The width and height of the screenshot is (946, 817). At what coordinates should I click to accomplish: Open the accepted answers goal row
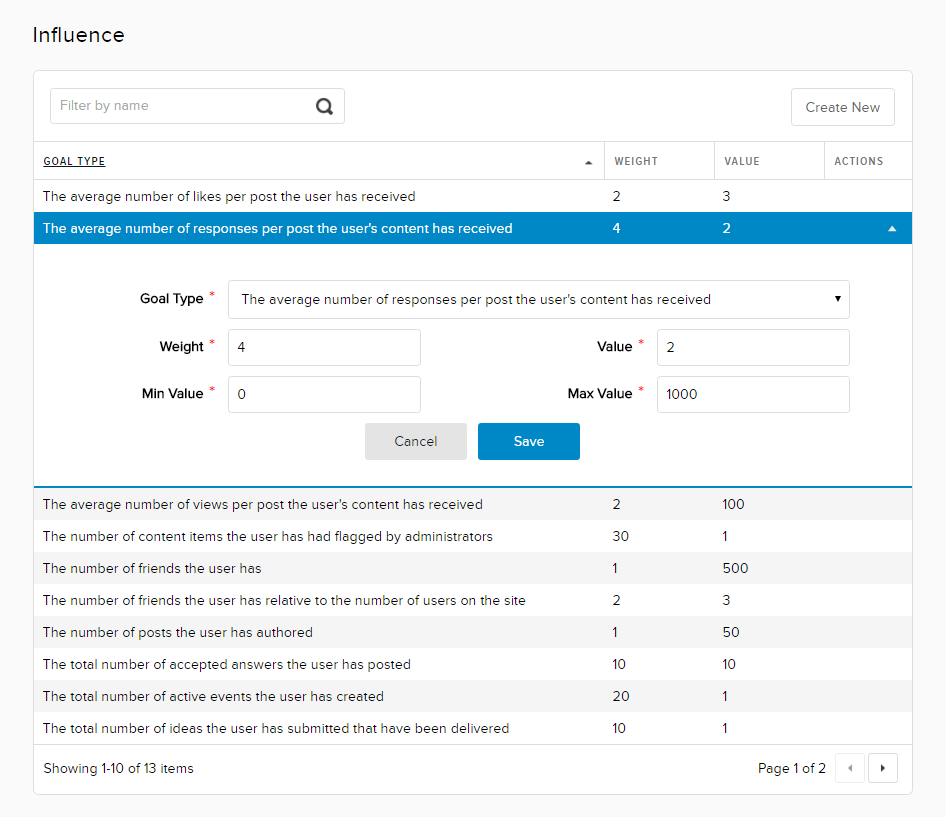227,665
